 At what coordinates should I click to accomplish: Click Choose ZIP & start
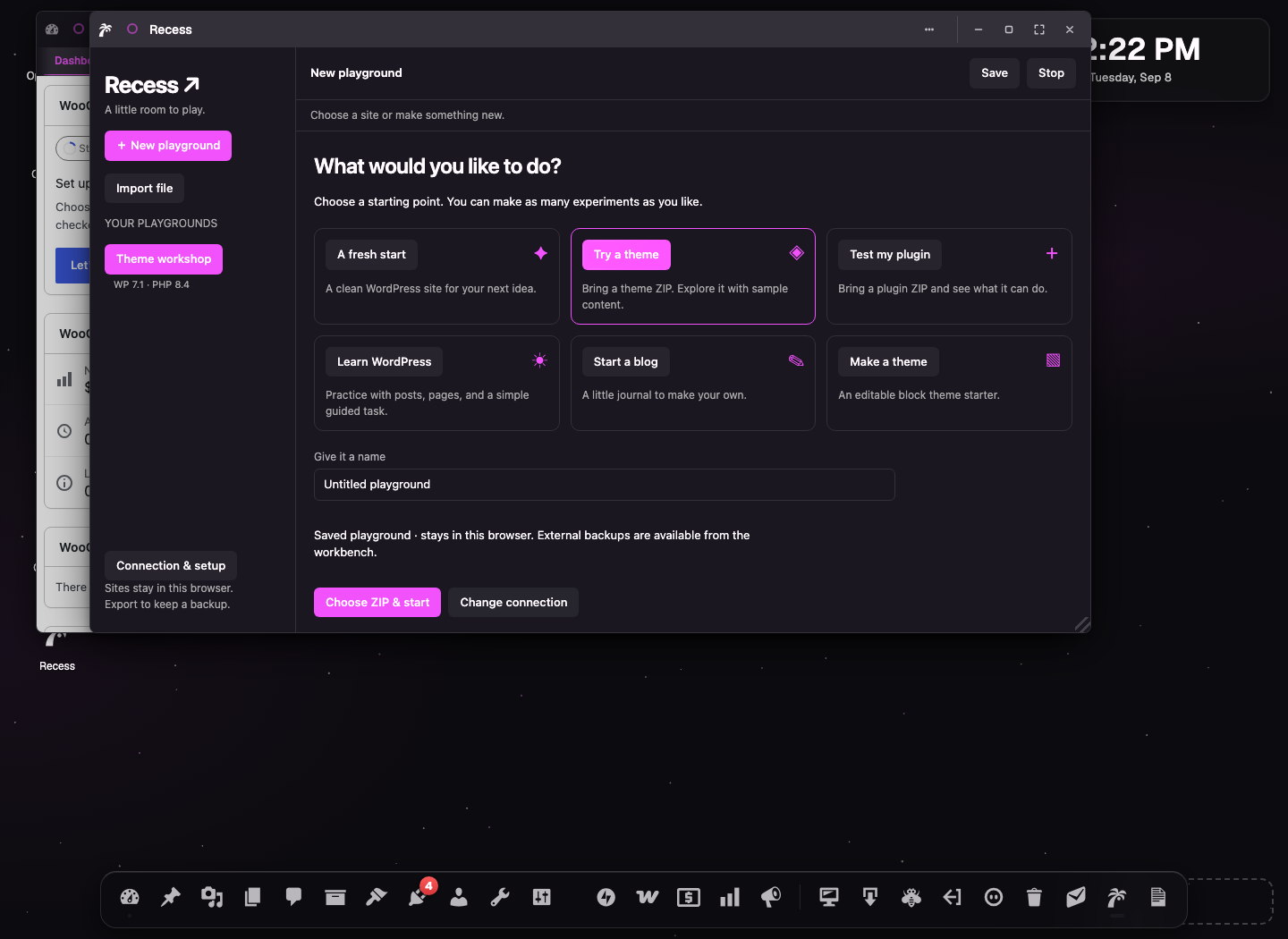tap(377, 603)
